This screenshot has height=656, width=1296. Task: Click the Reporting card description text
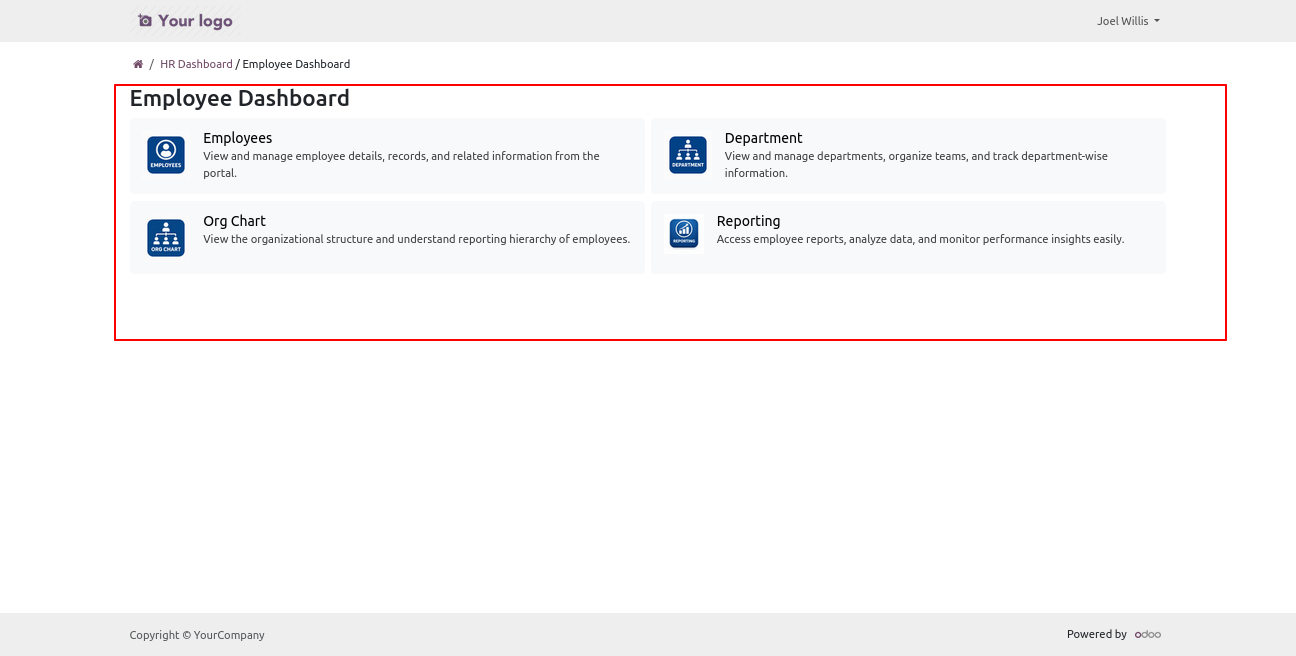pyautogui.click(x=920, y=240)
